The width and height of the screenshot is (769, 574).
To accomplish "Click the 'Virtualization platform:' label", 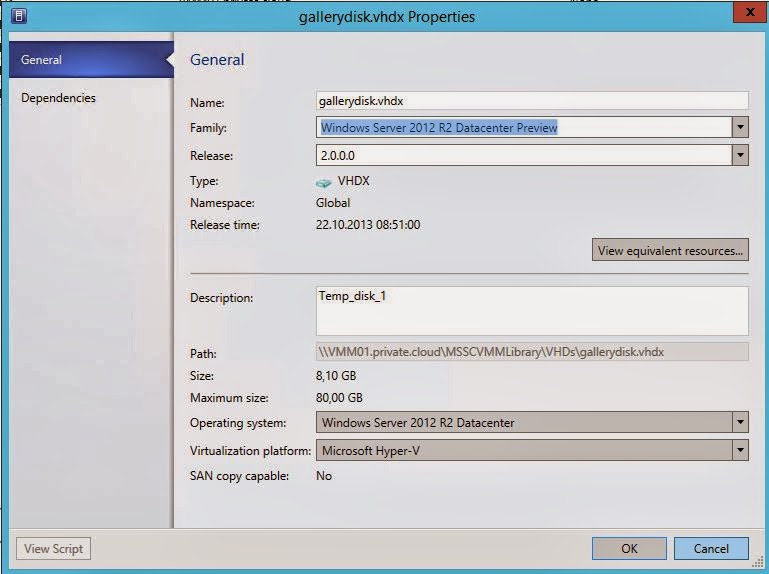I will click(x=250, y=451).
